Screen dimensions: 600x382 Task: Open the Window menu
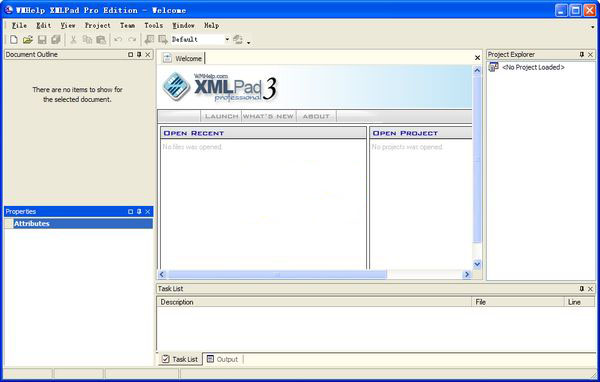click(183, 26)
